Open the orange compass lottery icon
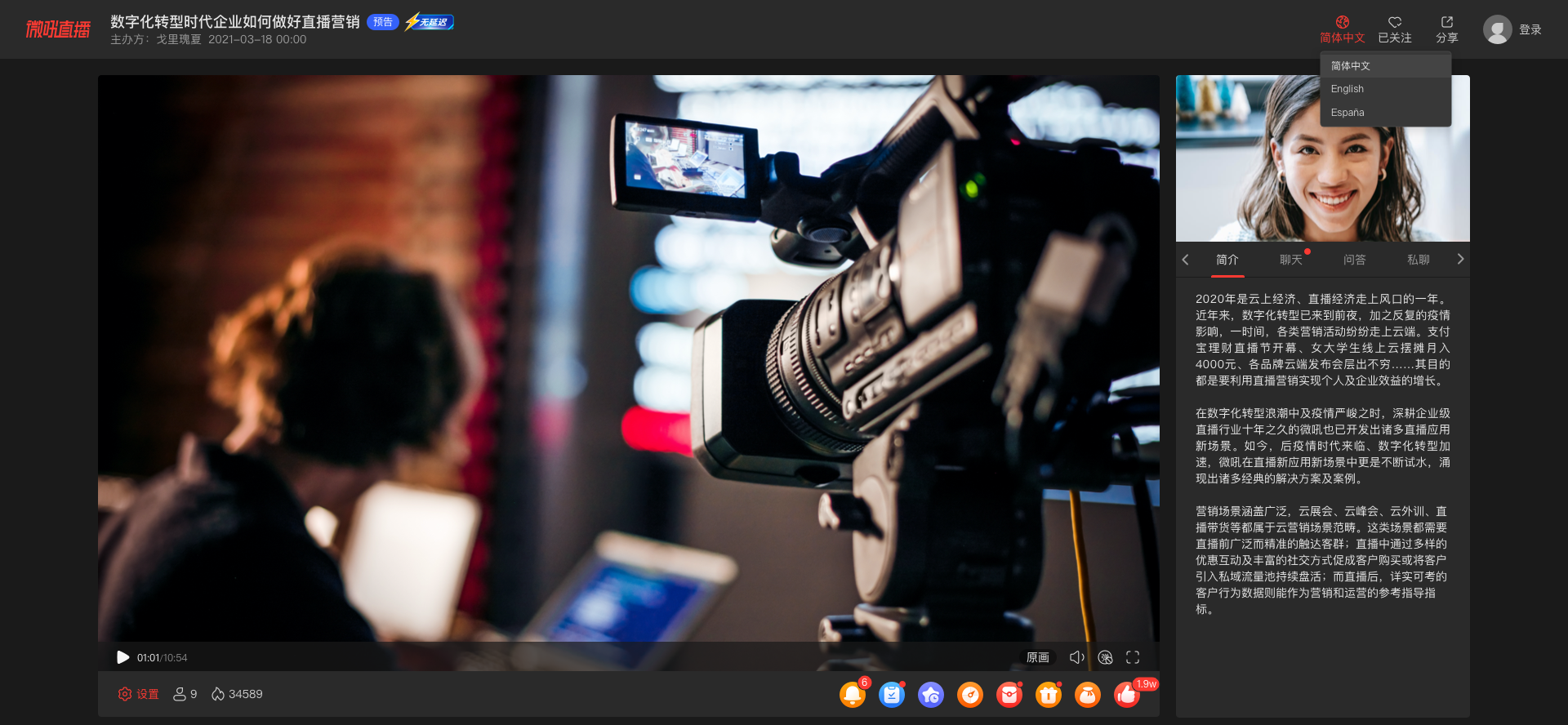 [x=970, y=694]
